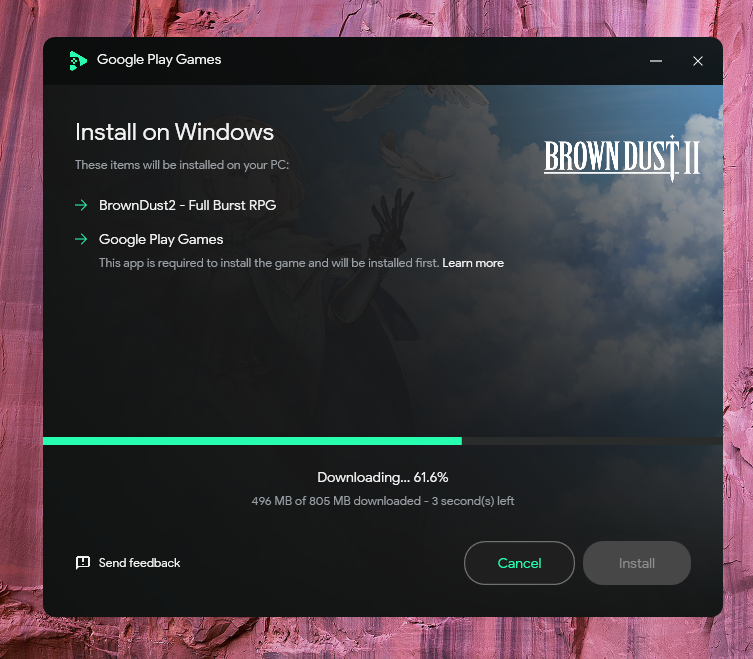The image size is (753, 659).
Task: Click the 'Downloading... 61.6%' status text
Action: tap(383, 477)
